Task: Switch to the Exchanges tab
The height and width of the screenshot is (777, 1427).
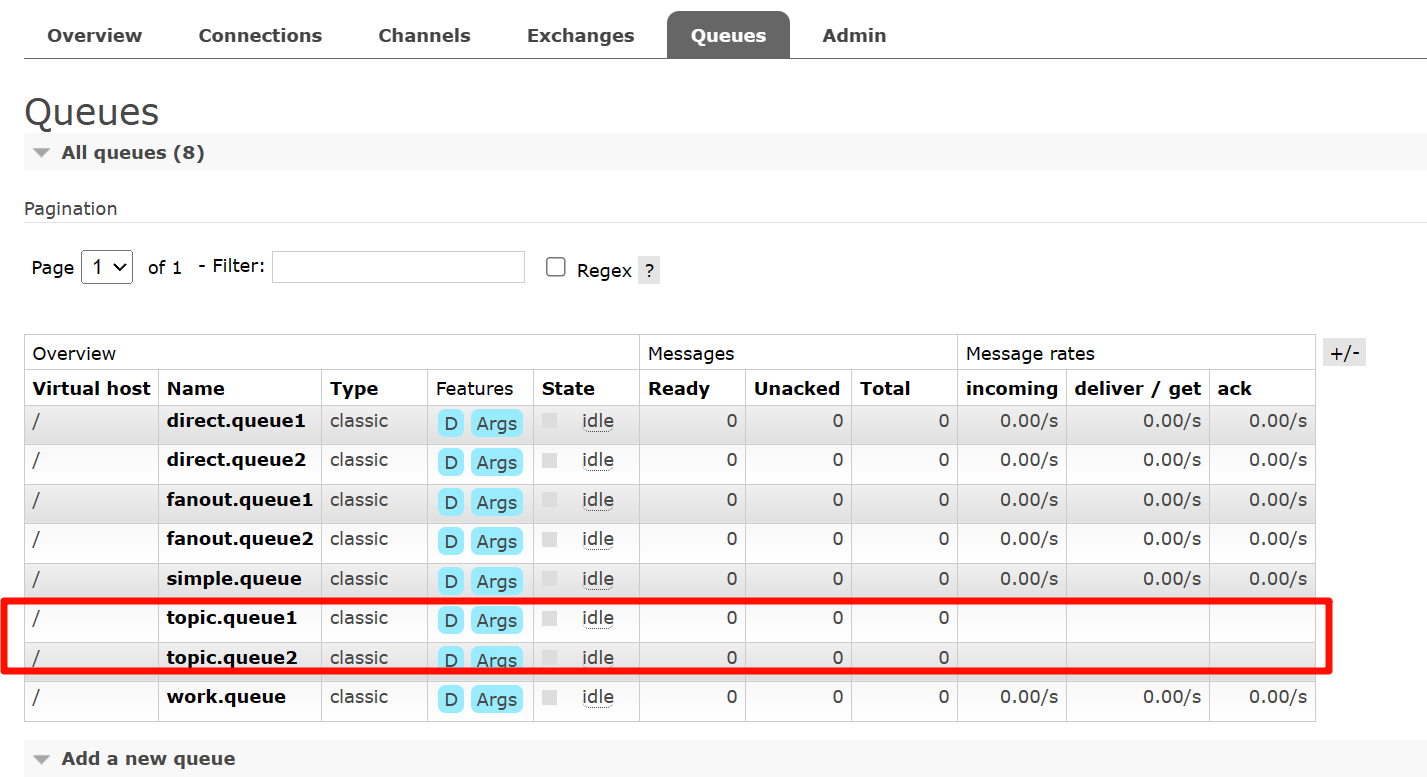Action: [580, 35]
